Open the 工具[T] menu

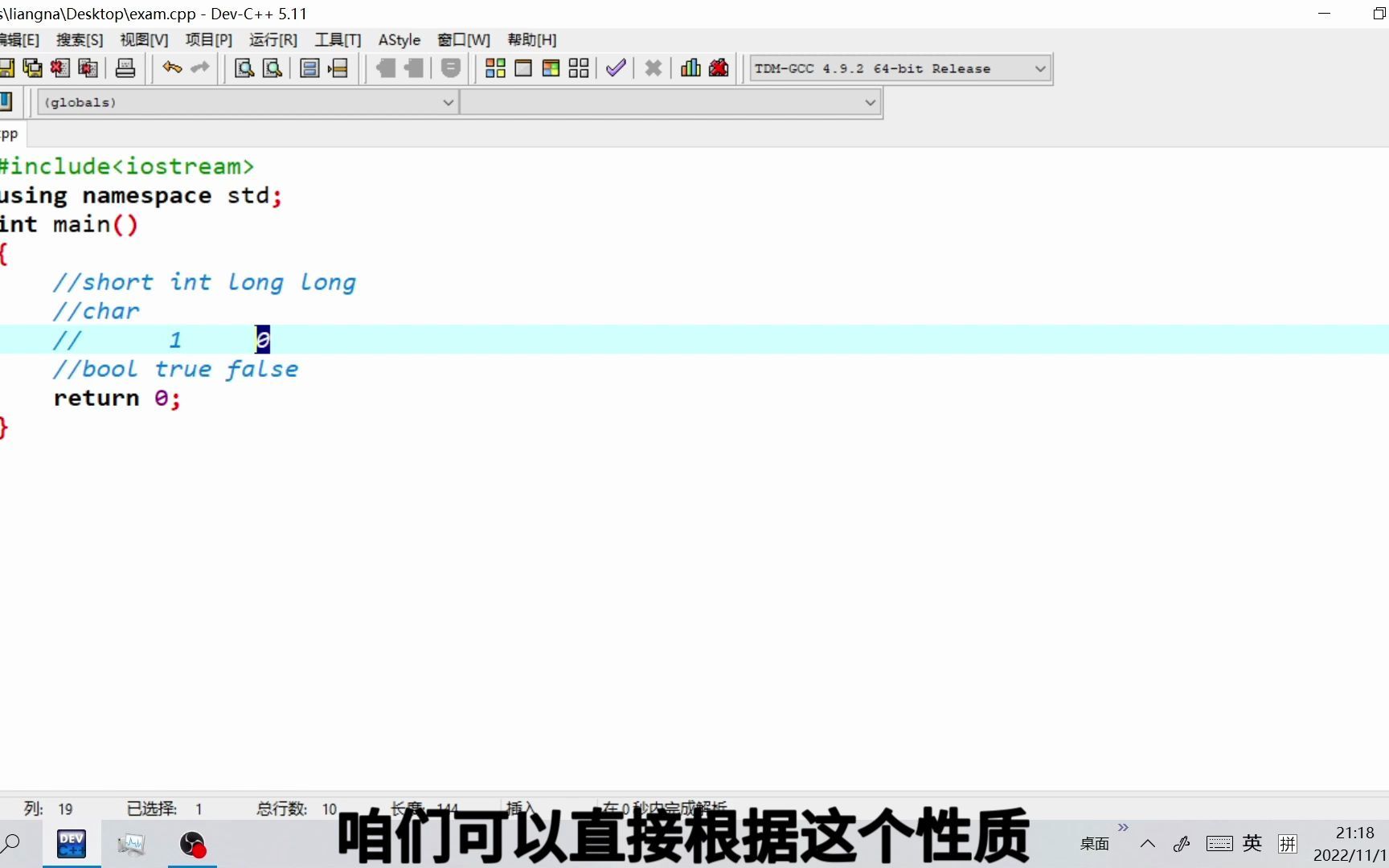[338, 40]
